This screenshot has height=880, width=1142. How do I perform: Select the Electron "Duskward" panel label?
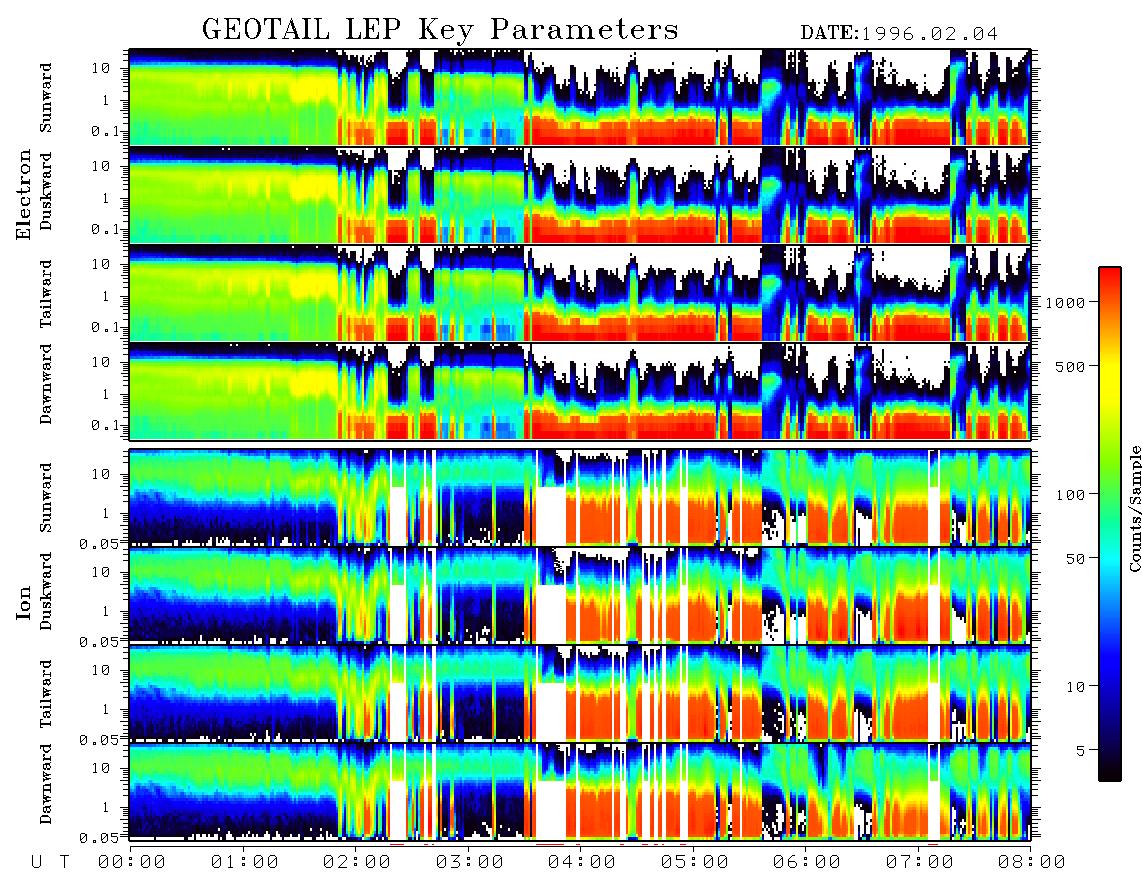(45, 192)
